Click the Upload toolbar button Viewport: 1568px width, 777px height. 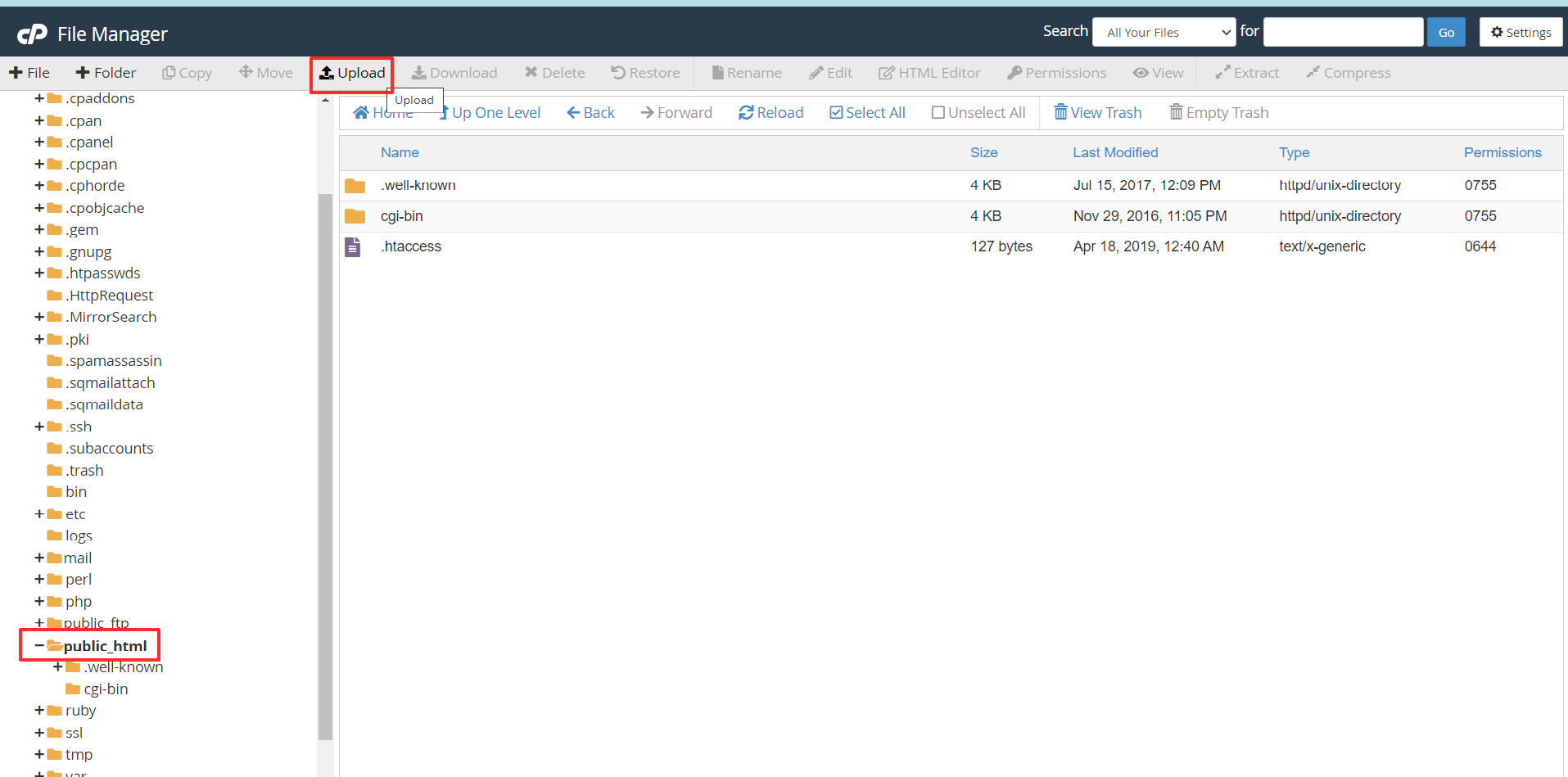[x=352, y=74]
